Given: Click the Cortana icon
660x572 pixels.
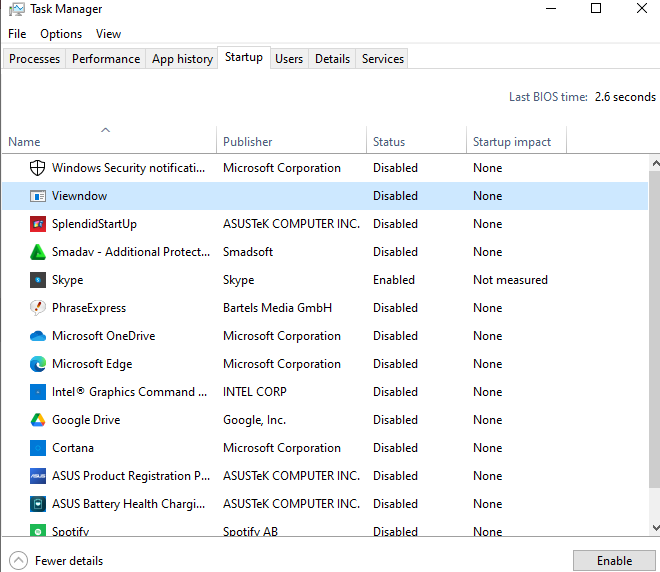Looking at the screenshot, I should click(37, 448).
